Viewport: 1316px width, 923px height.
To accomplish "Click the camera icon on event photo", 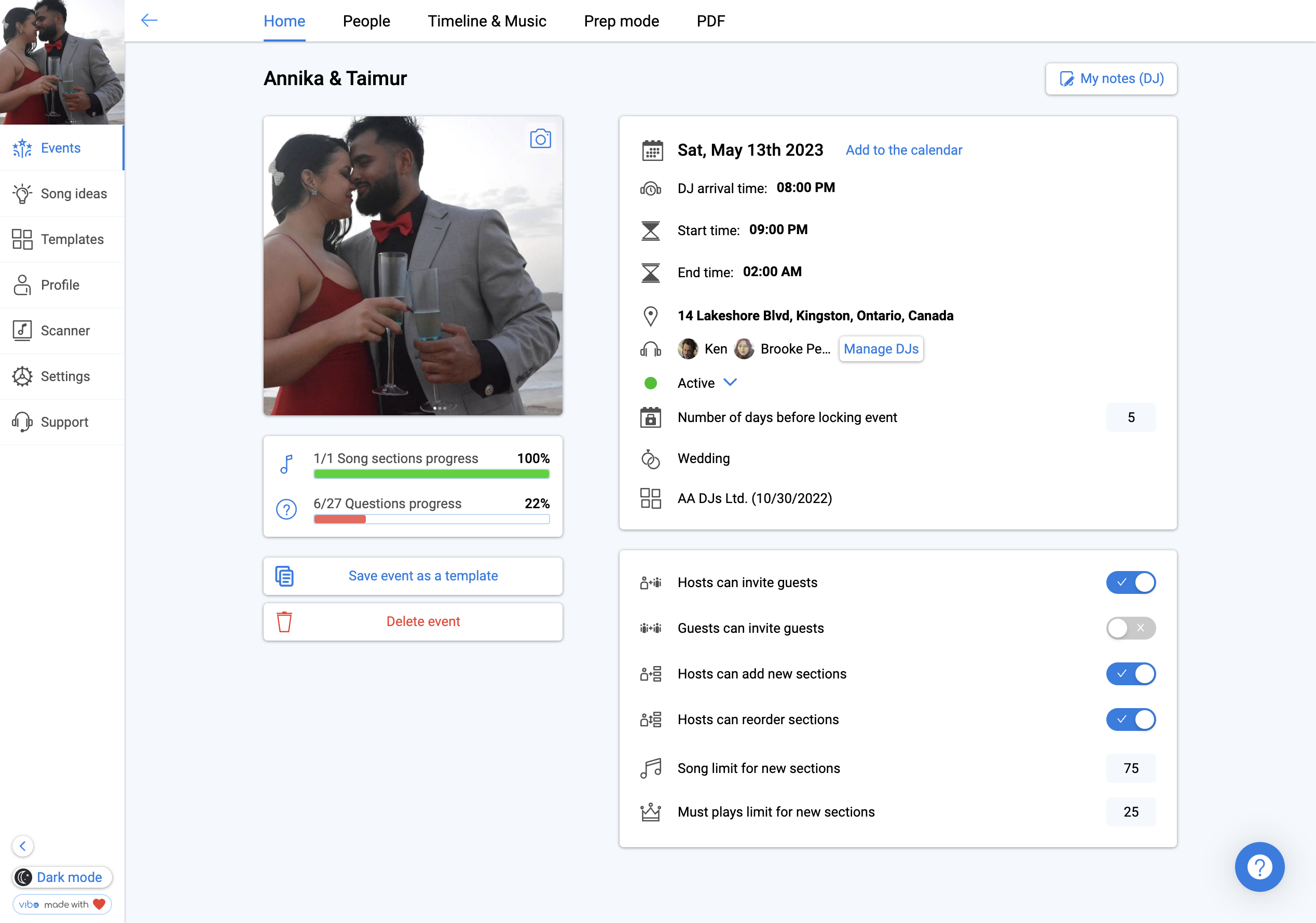I will click(x=540, y=139).
